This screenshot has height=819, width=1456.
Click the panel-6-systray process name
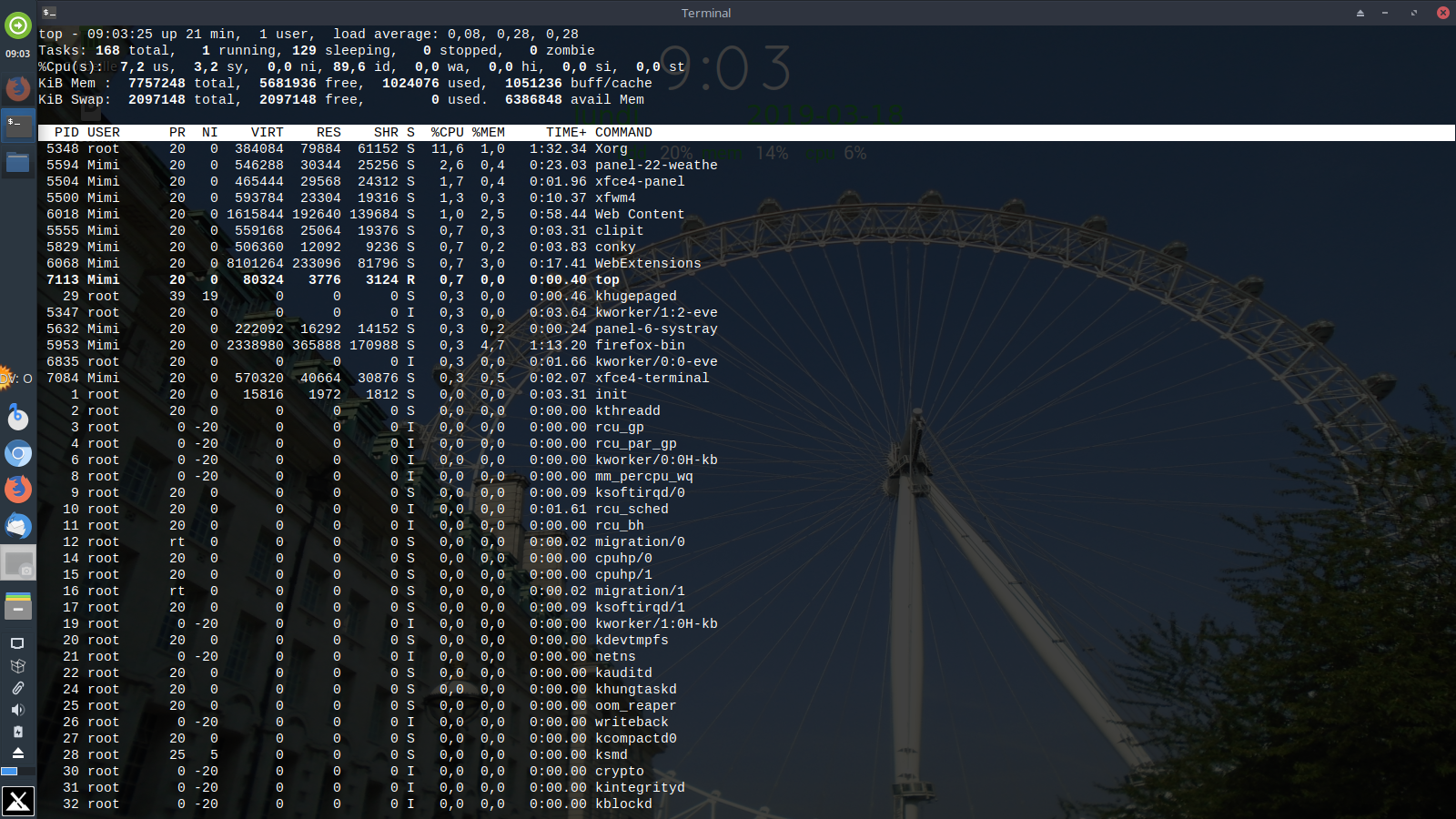point(656,329)
